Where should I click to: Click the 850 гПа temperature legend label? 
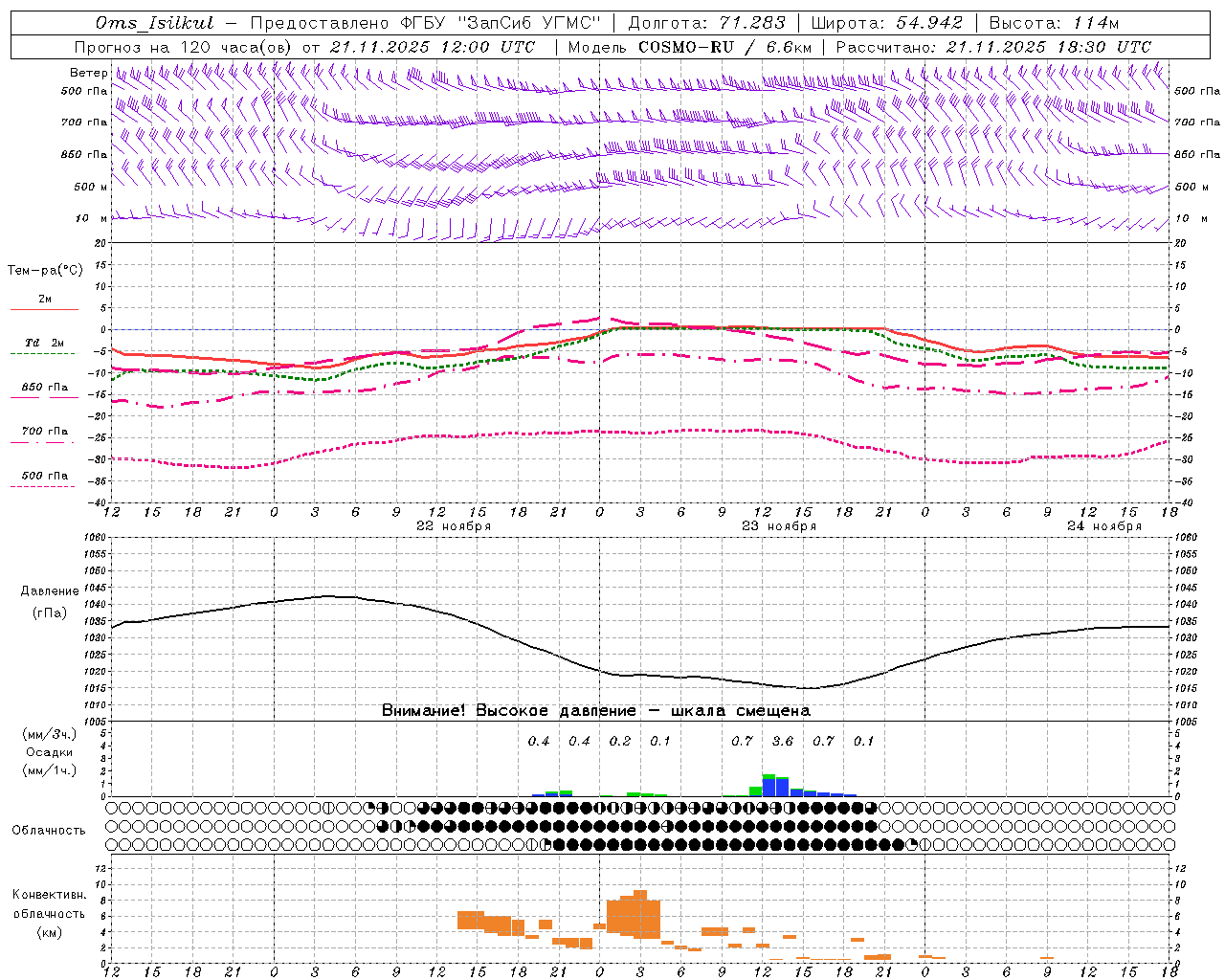pyautogui.click(x=45, y=388)
